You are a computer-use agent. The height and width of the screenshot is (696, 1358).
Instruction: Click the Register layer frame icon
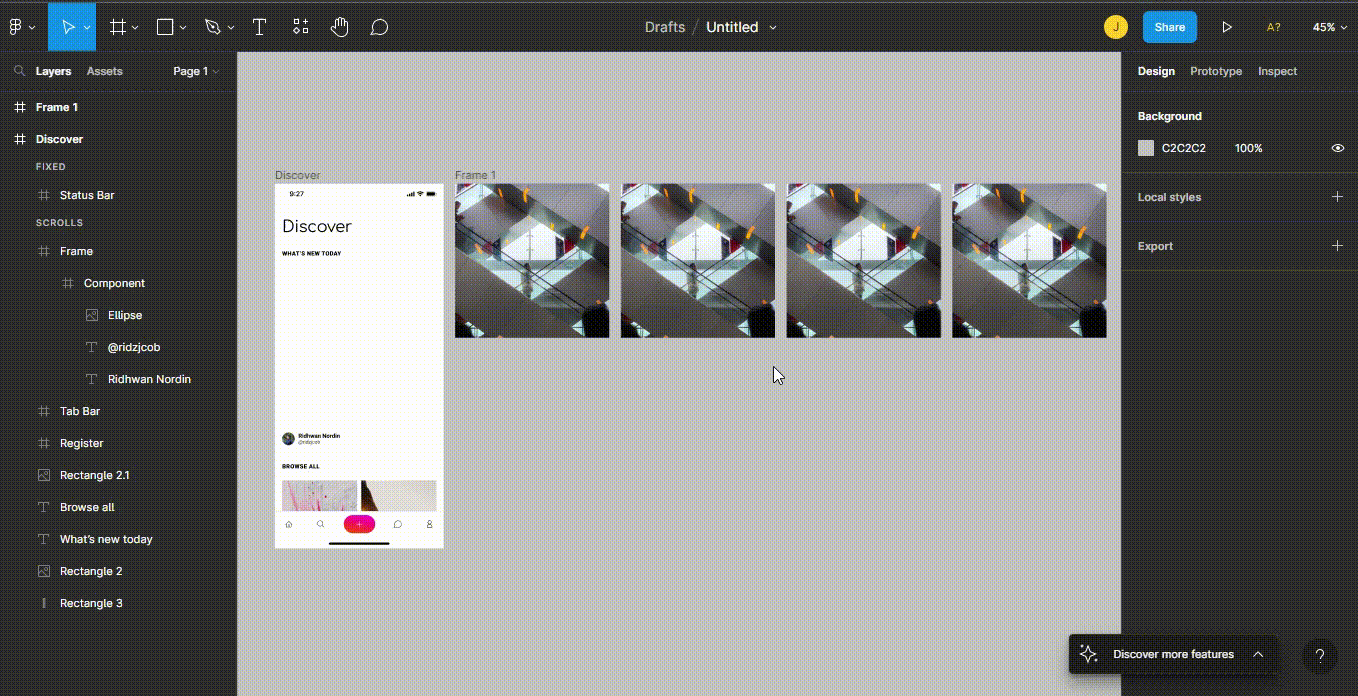click(x=43, y=443)
